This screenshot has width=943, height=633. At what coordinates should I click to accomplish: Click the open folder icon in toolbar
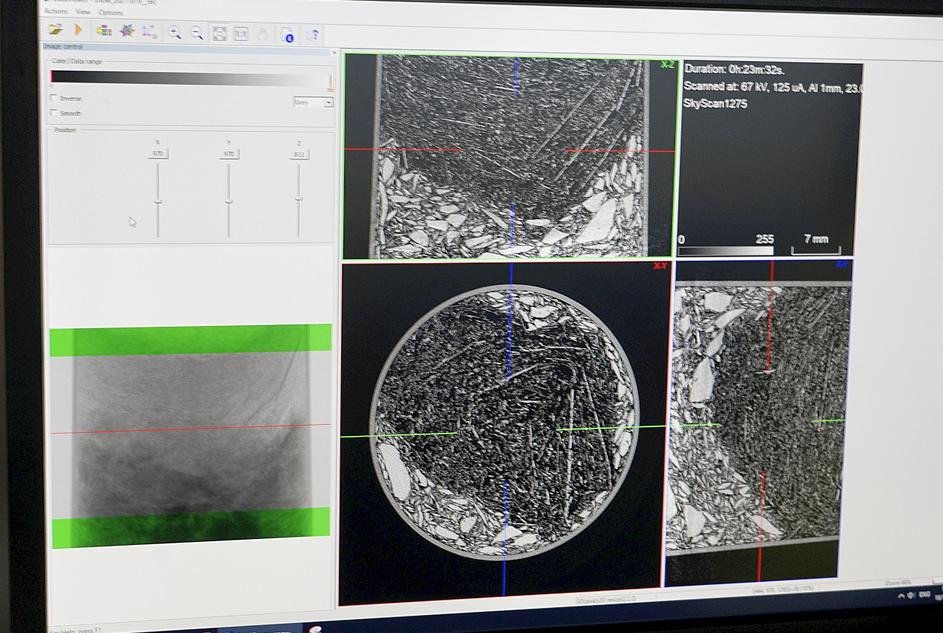tap(56, 30)
